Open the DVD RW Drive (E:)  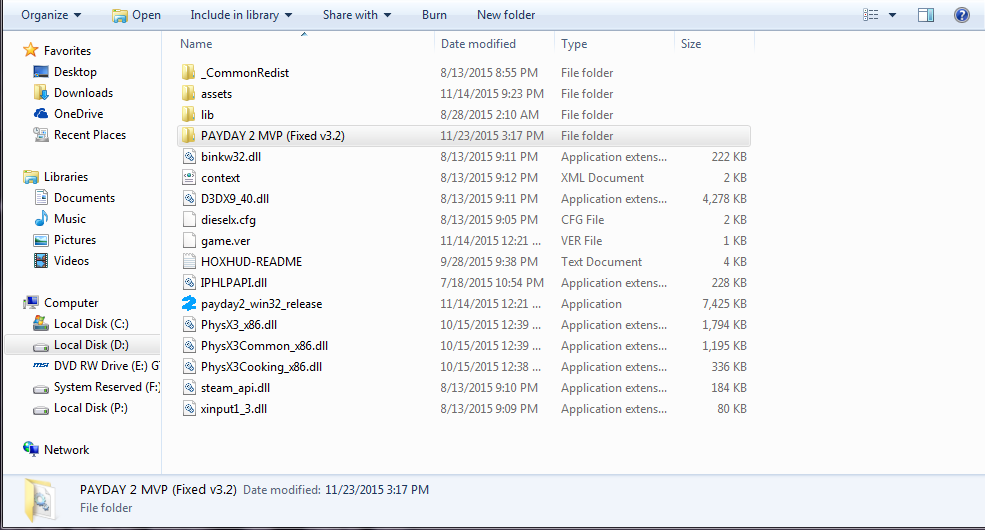pos(95,366)
